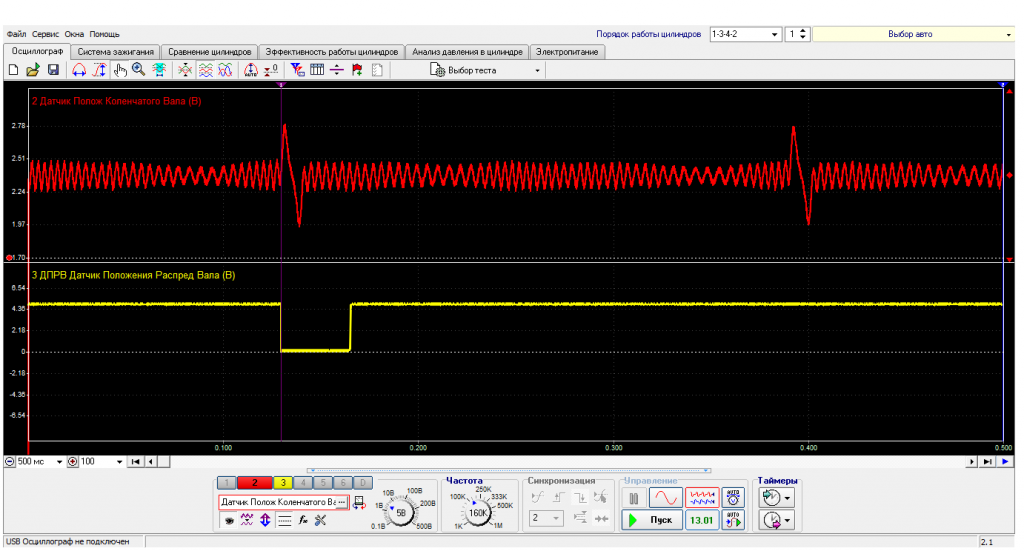1024x551 pixels.
Task: Open the Сервис menu
Action: [x=45, y=34]
